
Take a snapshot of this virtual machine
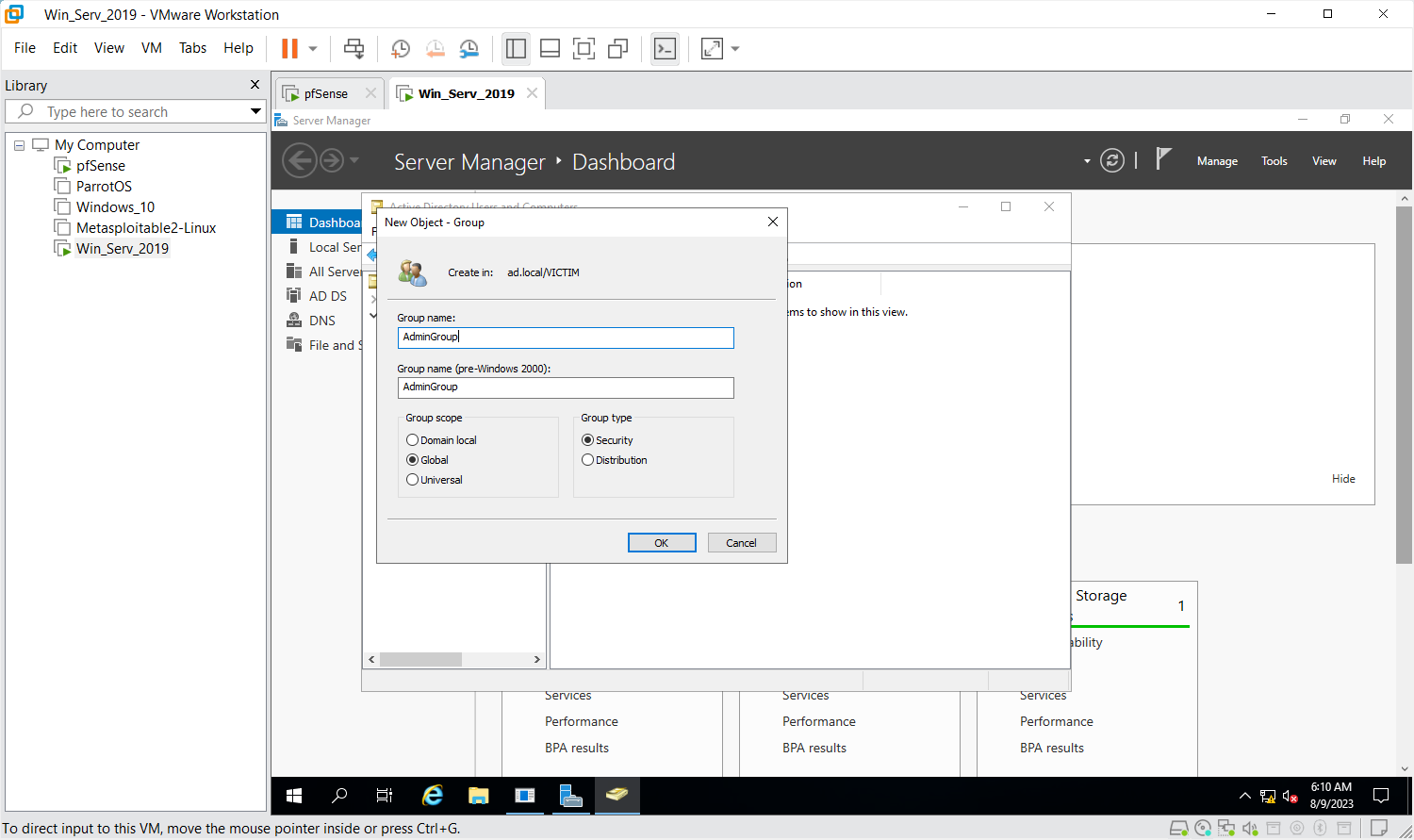pos(401,49)
